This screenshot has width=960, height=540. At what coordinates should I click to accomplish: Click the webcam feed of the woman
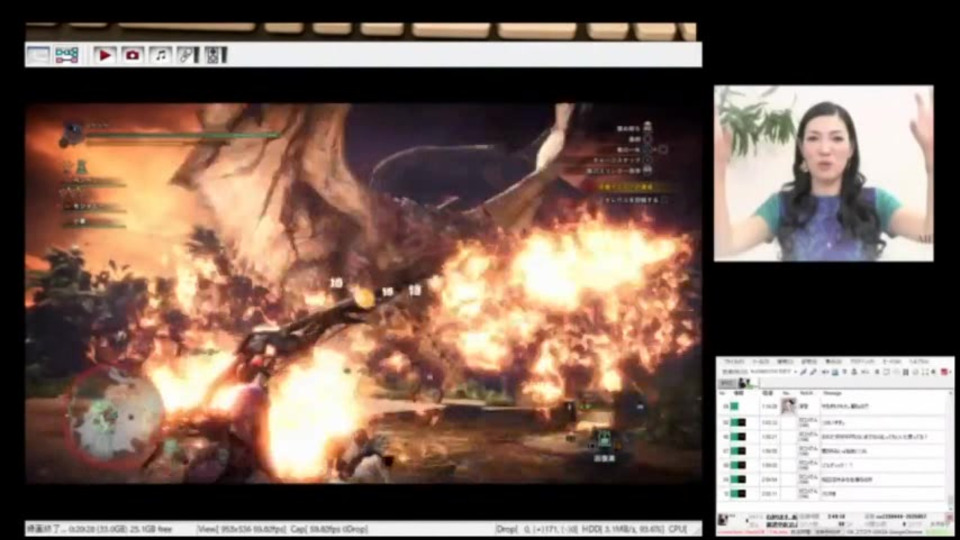(823, 173)
